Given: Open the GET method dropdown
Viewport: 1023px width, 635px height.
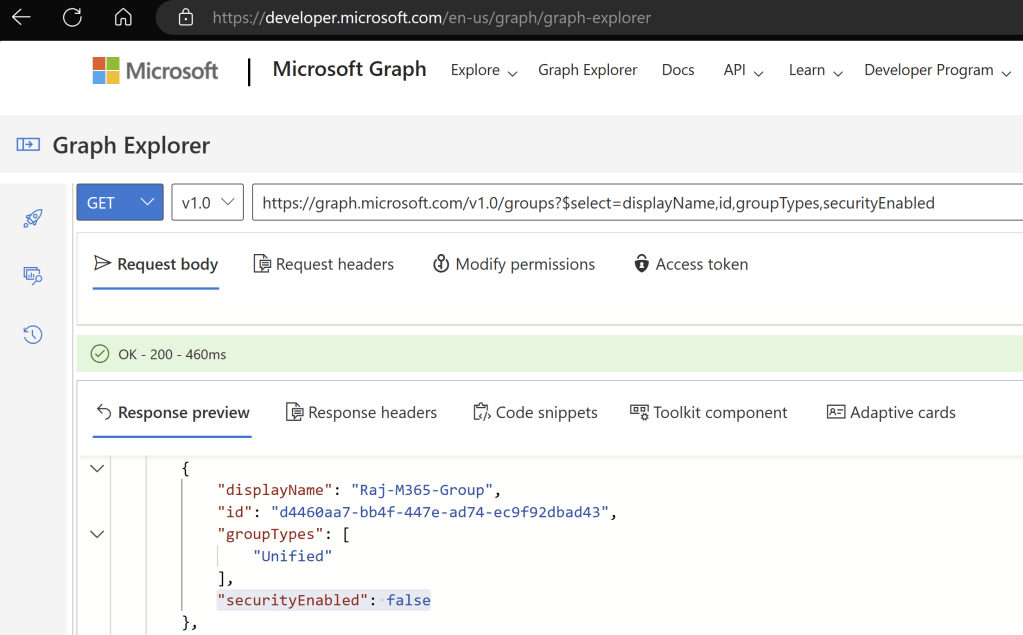Looking at the screenshot, I should [x=120, y=203].
